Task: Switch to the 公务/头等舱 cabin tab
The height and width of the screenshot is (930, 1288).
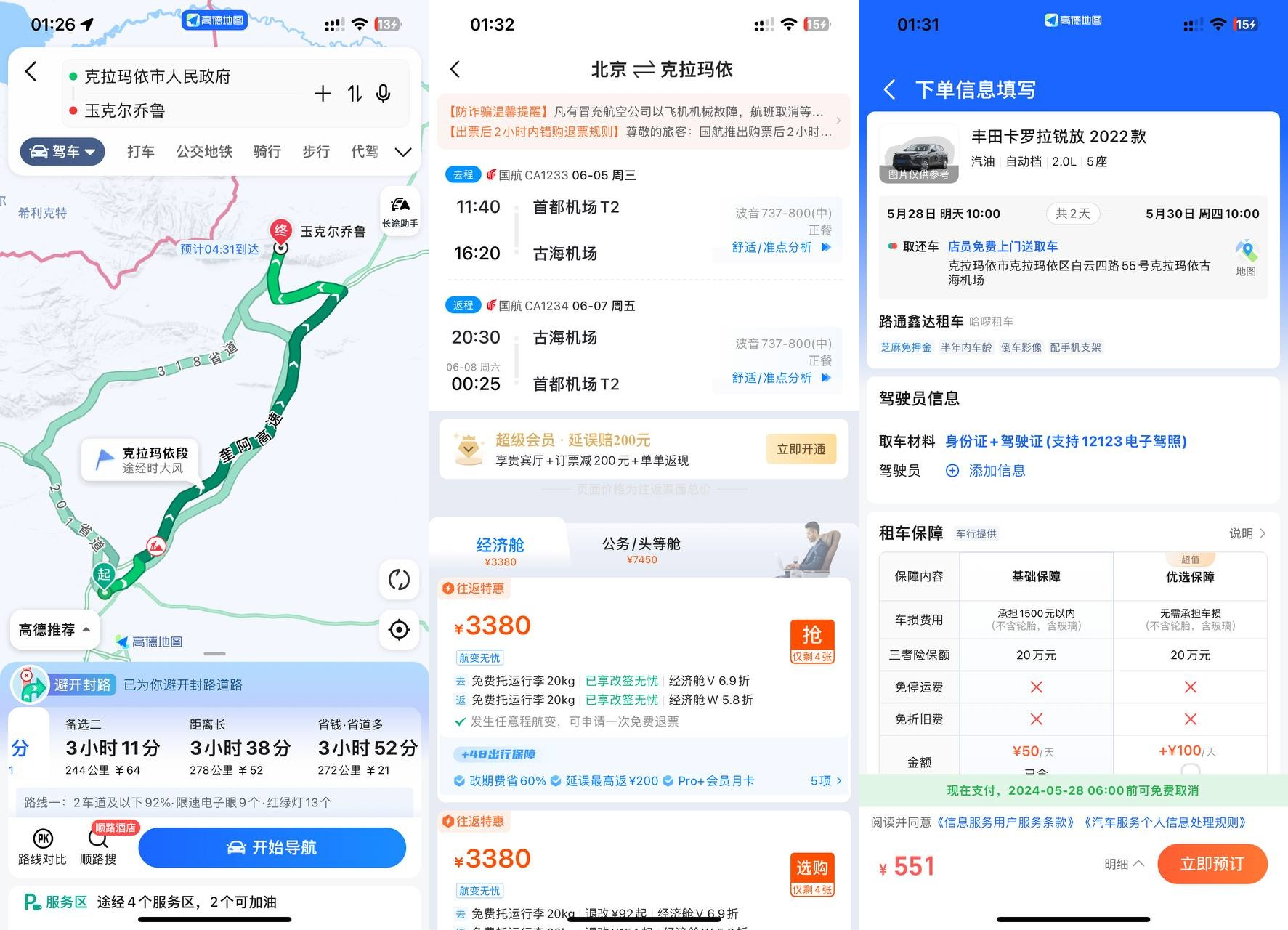Action: point(641,550)
